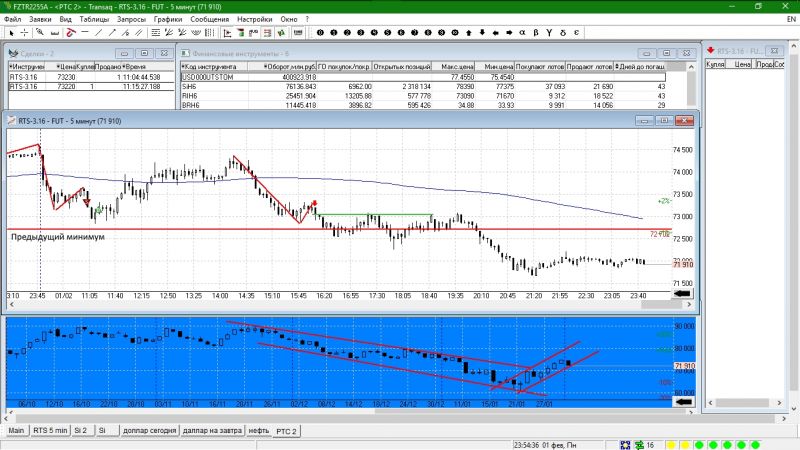Screen dimensions: 800x450
Task: Open the Таблицы menu
Action: coord(94,19)
